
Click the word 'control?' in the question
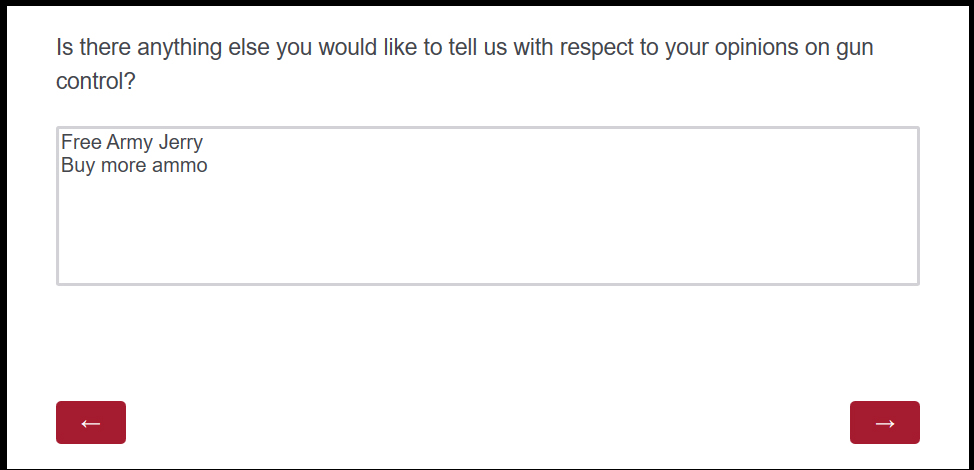click(96, 81)
